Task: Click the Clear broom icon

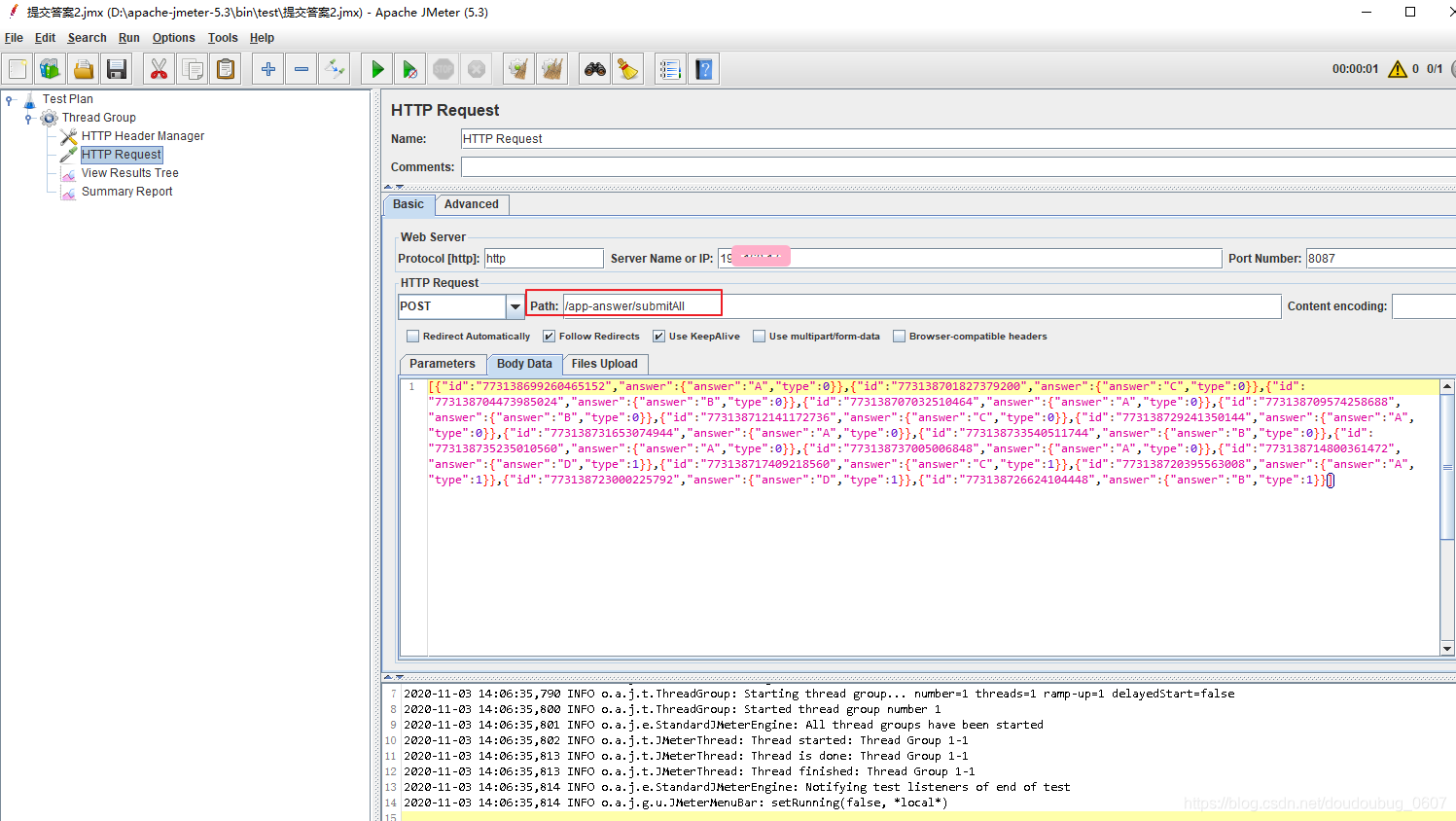Action: pos(519,69)
